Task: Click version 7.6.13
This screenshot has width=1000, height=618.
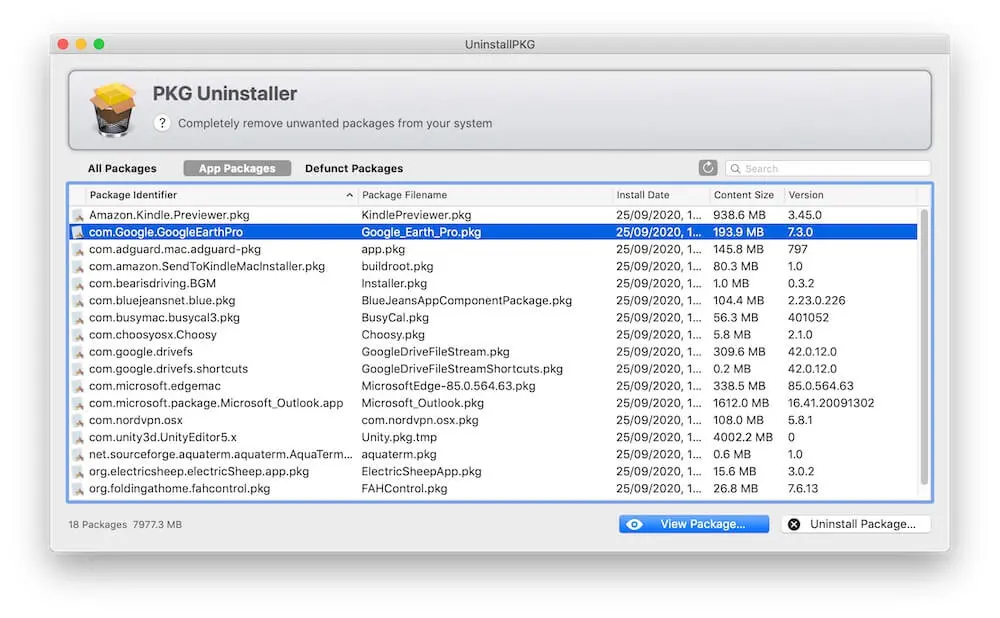Action: [x=802, y=489]
